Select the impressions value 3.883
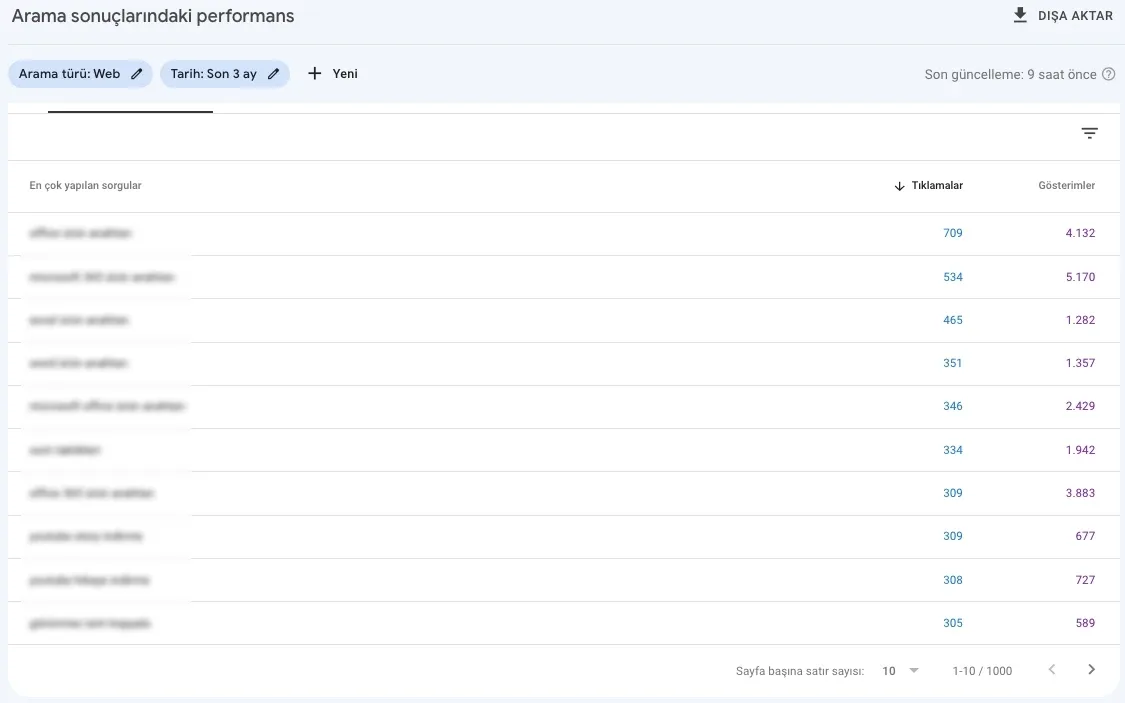1125x703 pixels. 1081,493
